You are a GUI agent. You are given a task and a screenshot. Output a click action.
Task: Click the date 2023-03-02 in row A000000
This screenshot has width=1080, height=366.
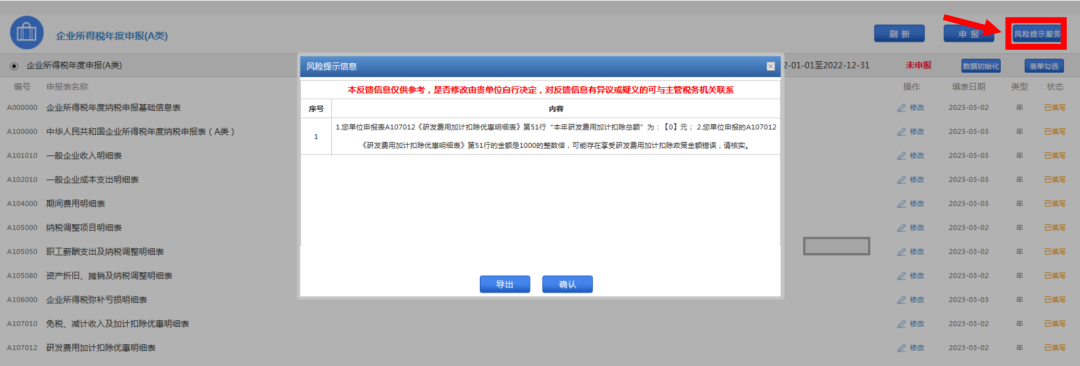coord(968,108)
